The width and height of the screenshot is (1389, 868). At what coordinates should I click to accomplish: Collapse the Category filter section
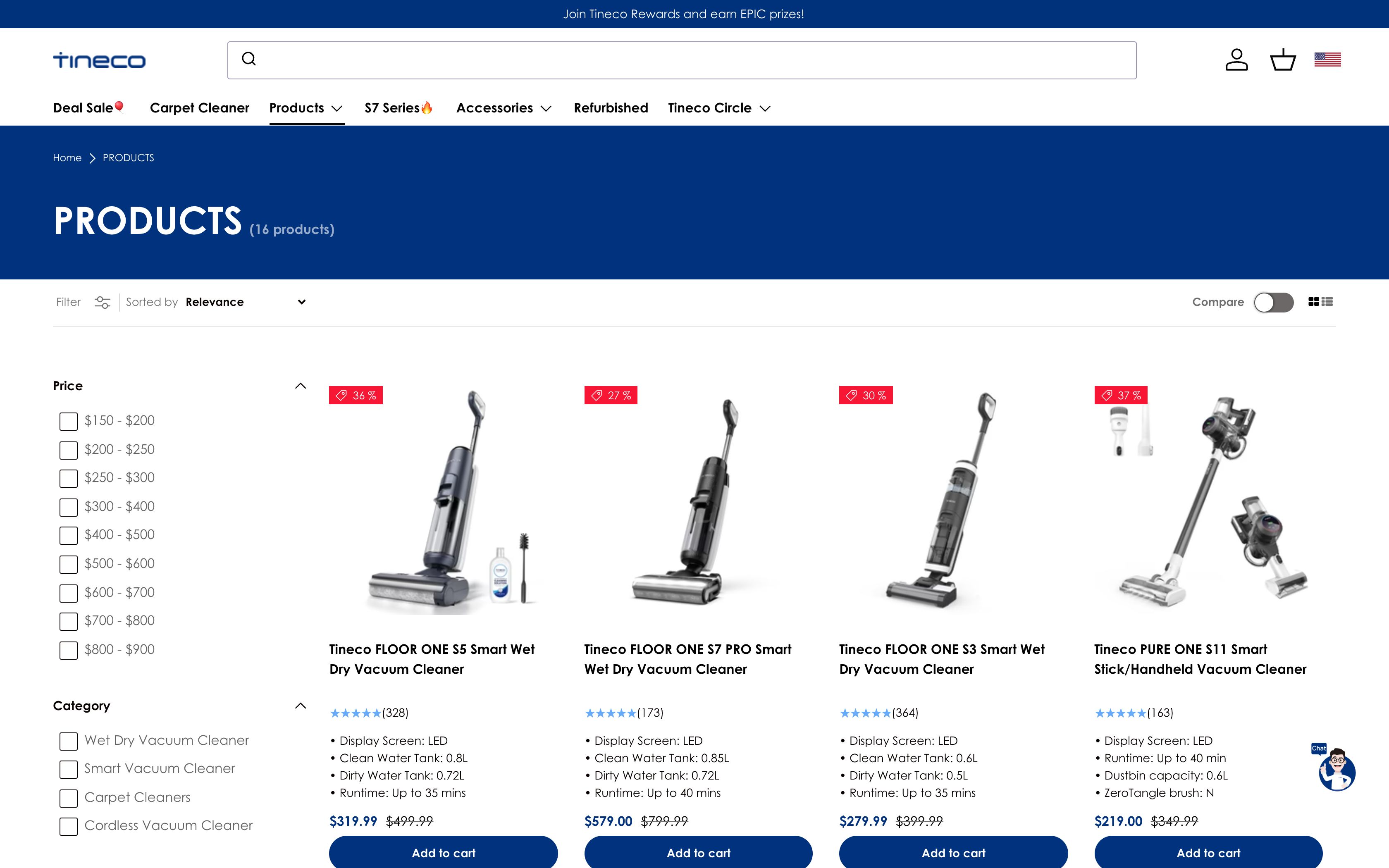click(x=300, y=706)
